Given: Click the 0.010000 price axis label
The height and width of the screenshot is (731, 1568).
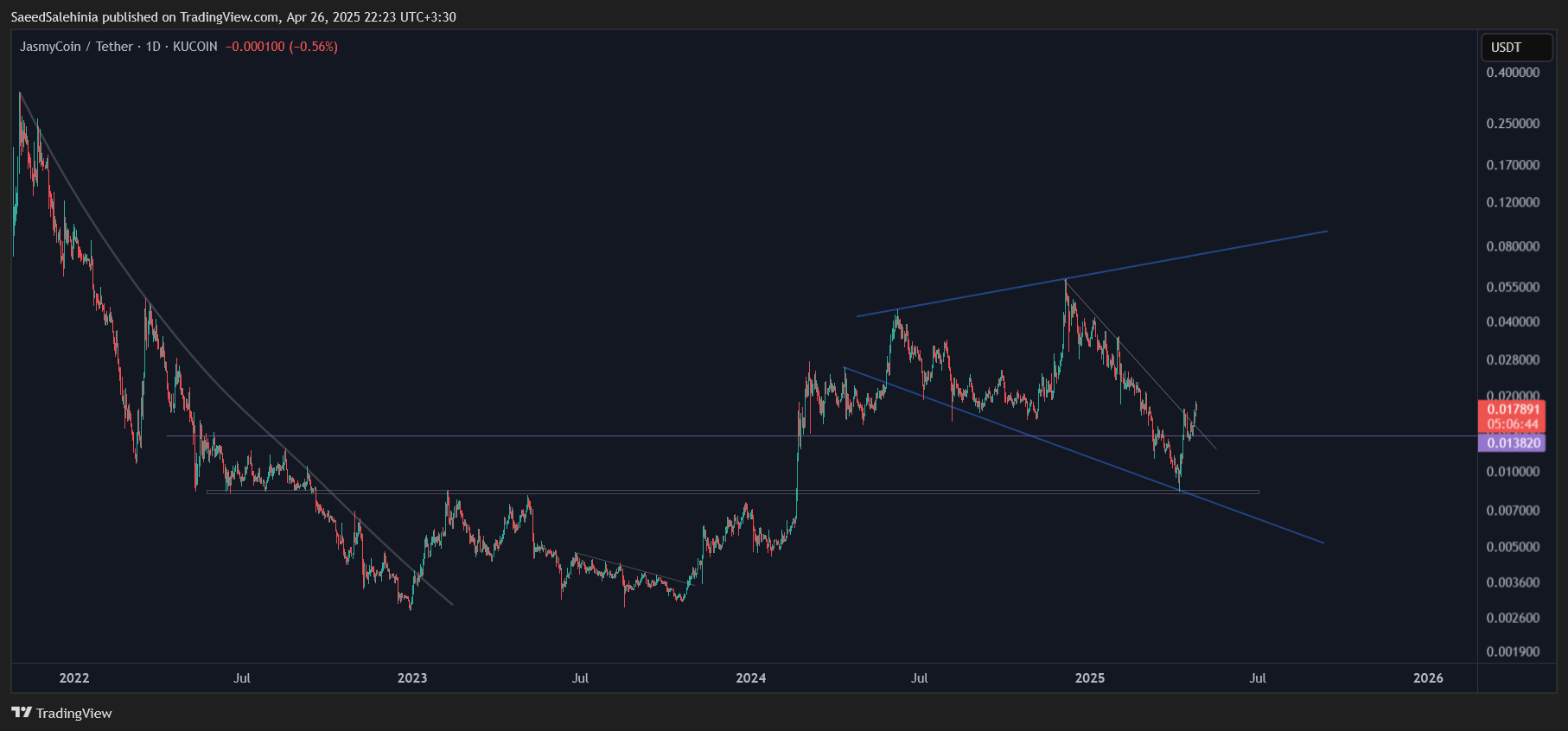Looking at the screenshot, I should click(x=1513, y=472).
